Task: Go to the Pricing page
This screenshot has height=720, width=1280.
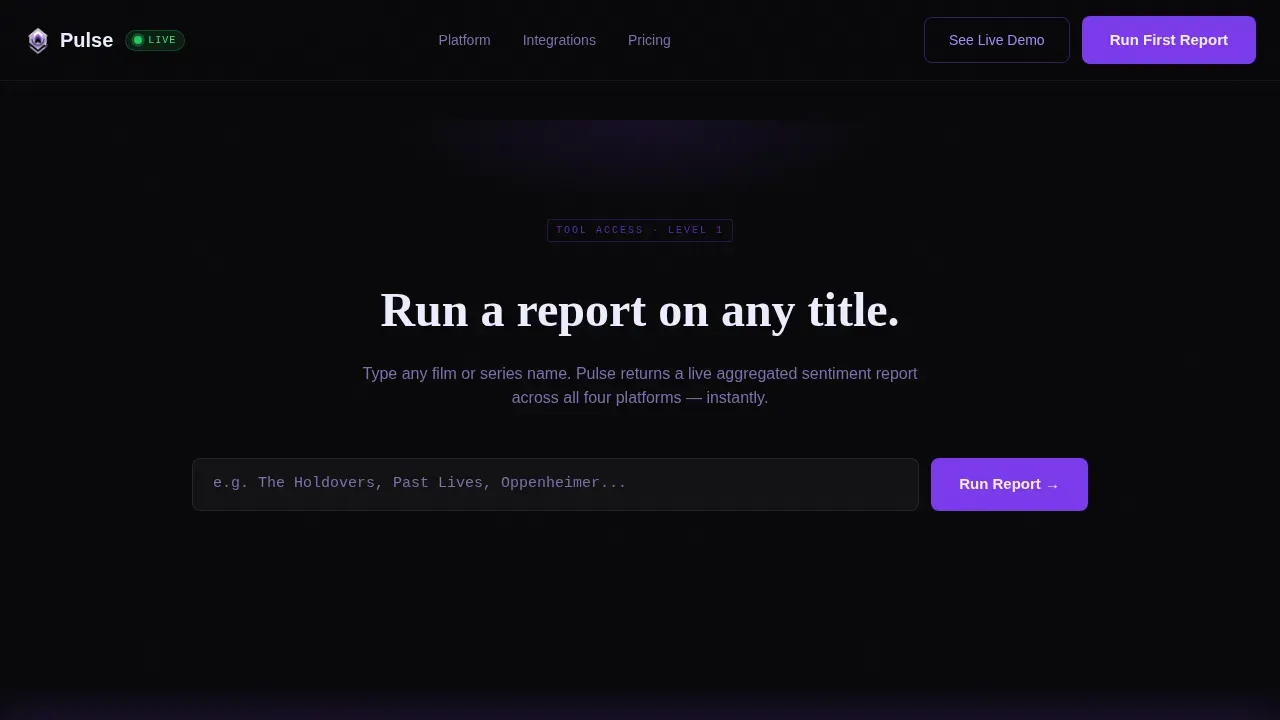Action: coord(649,40)
